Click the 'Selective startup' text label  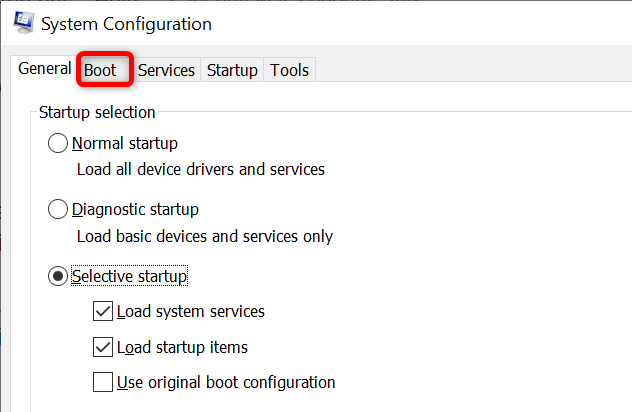point(130,276)
